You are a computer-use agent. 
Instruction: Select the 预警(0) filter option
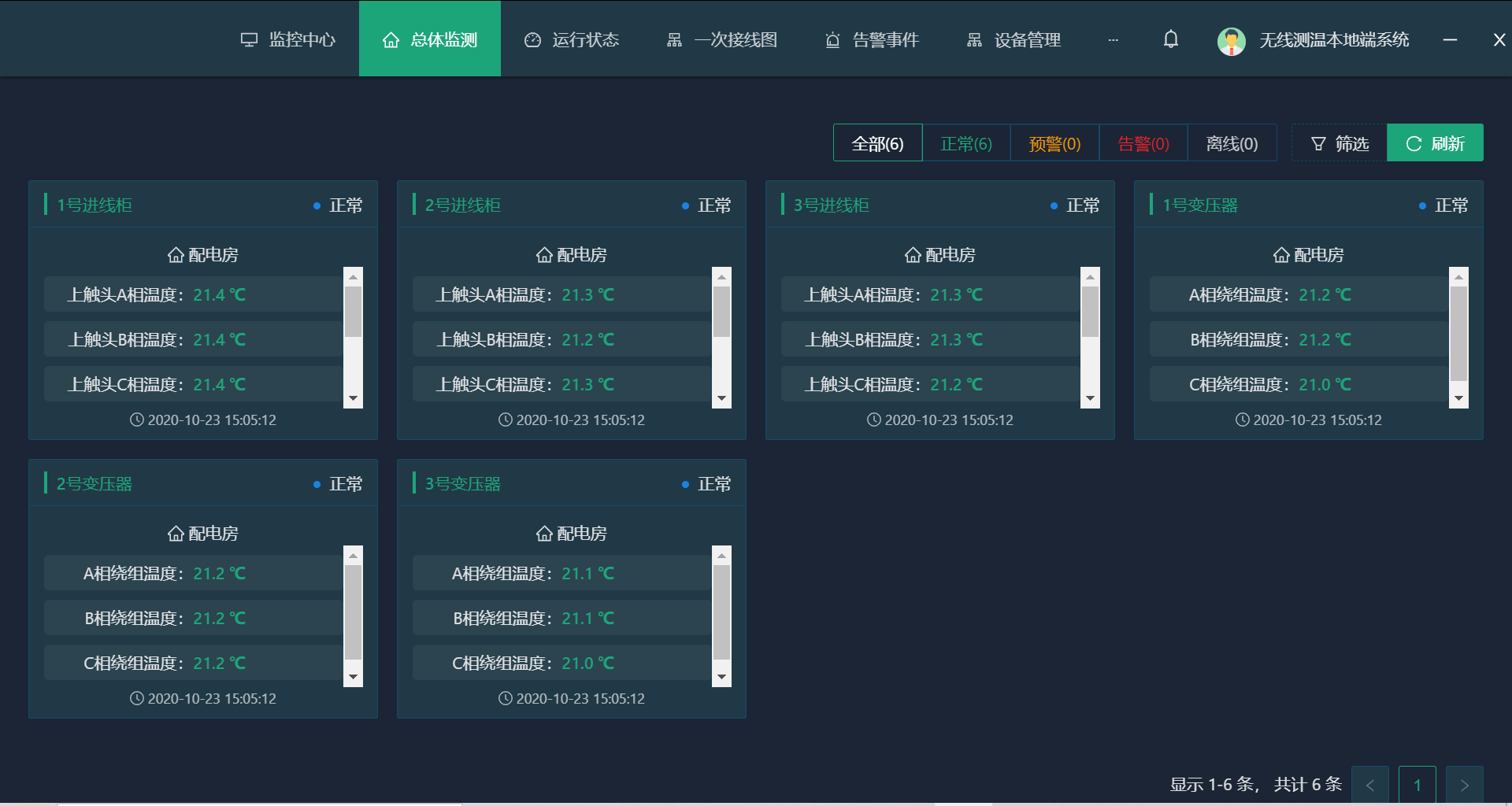point(1054,142)
